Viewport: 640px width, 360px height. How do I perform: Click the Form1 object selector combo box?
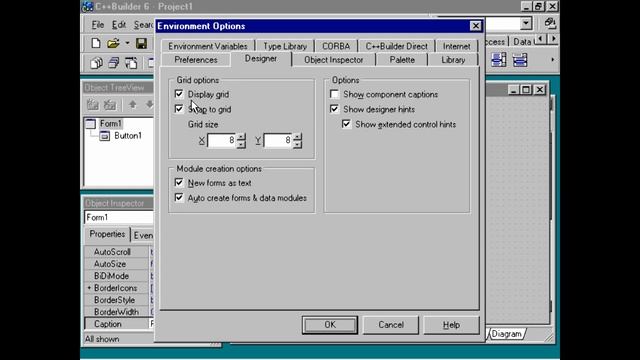click(119, 217)
